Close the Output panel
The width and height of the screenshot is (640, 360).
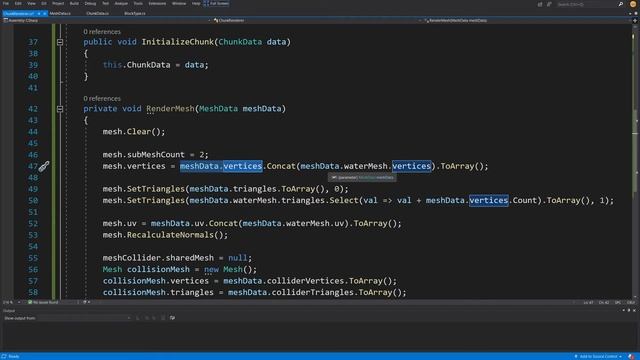634,311
